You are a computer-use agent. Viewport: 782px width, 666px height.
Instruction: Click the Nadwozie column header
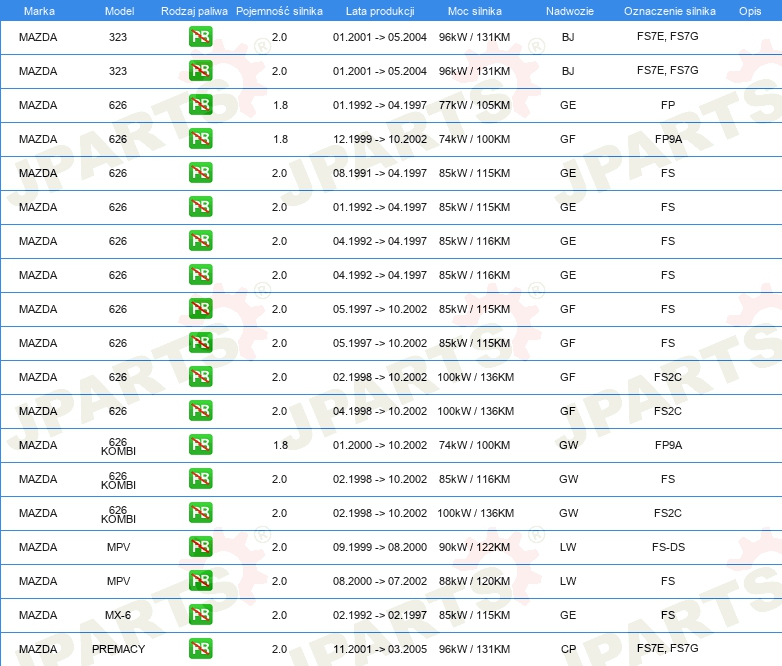(570, 11)
